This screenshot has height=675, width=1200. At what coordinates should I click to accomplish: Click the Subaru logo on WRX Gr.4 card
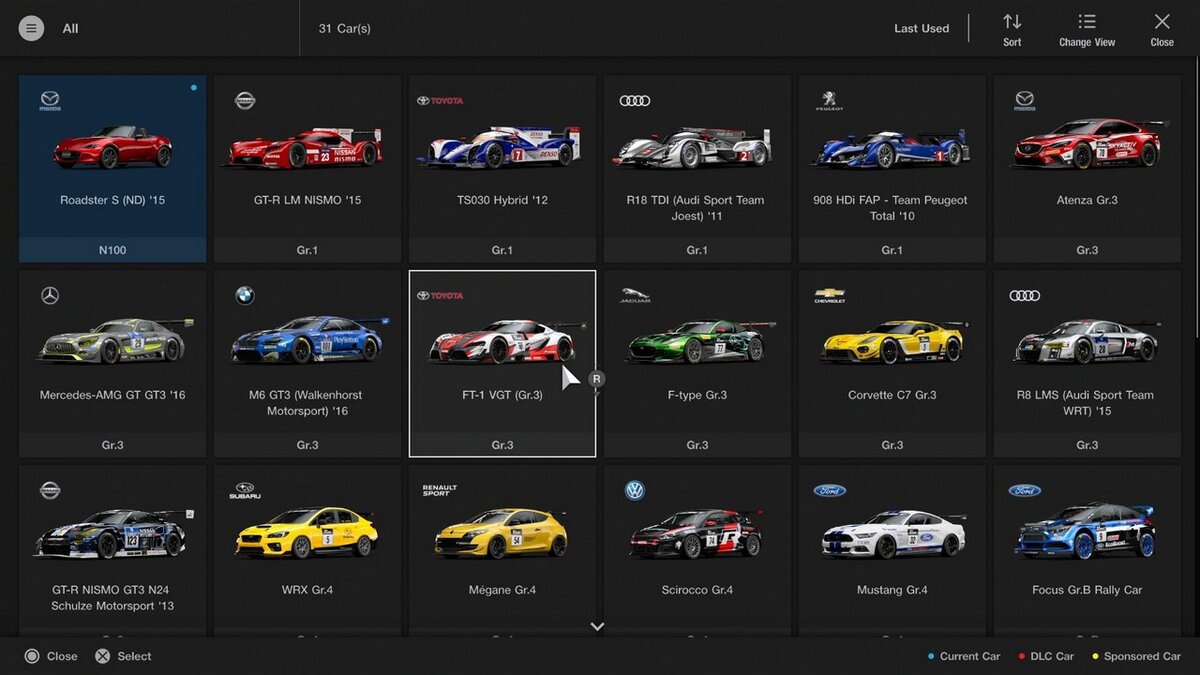pyautogui.click(x=245, y=490)
